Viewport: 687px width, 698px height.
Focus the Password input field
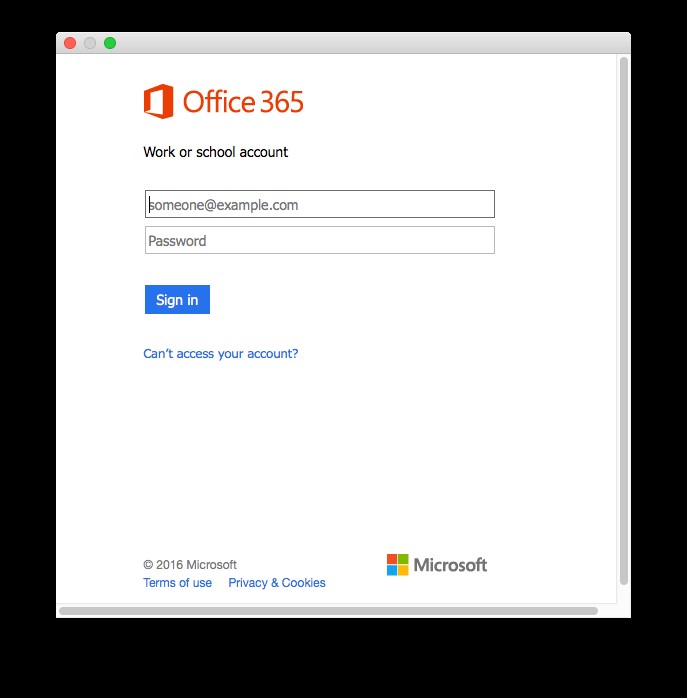tap(320, 240)
